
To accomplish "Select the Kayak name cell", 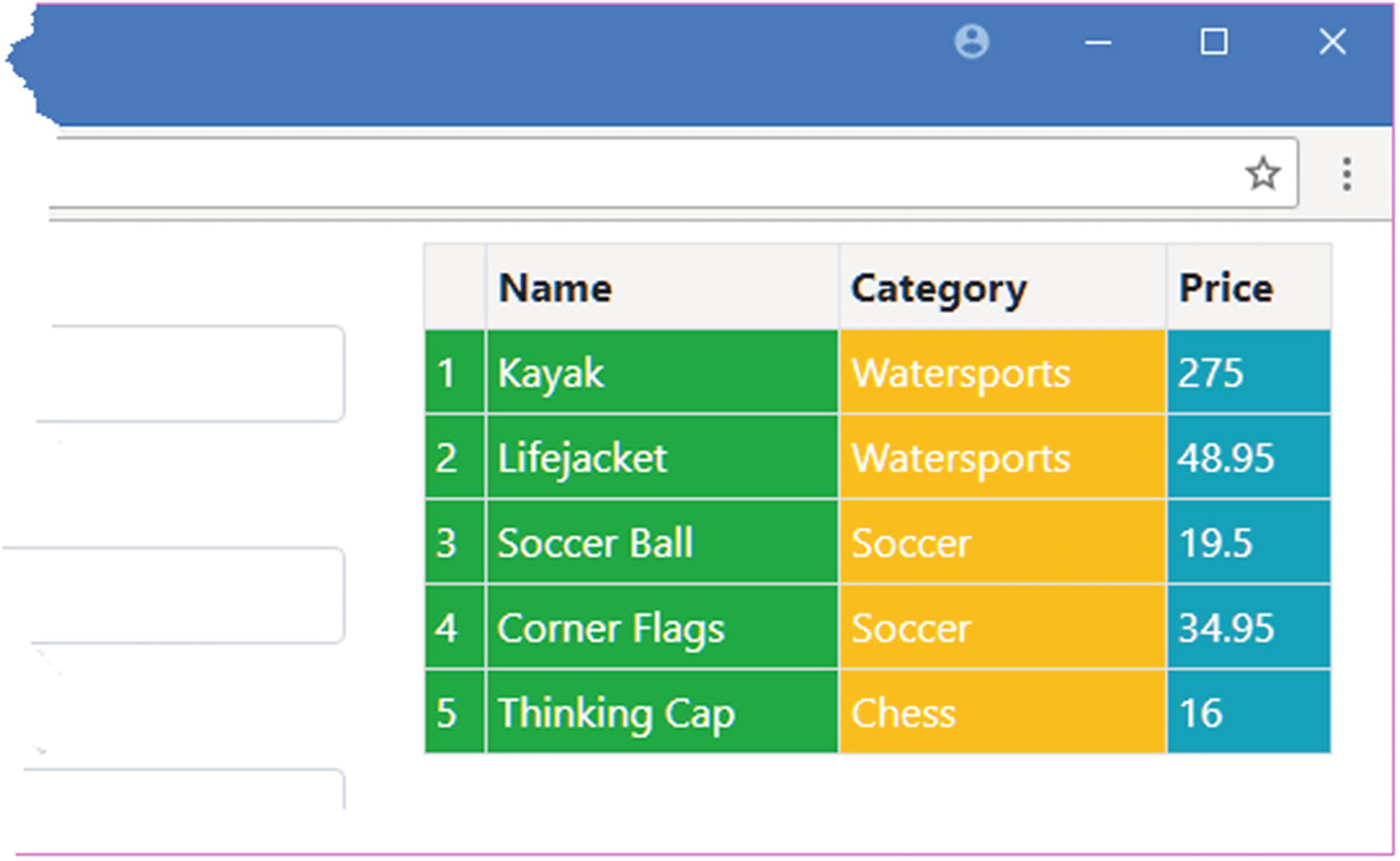I will pyautogui.click(x=552, y=373).
